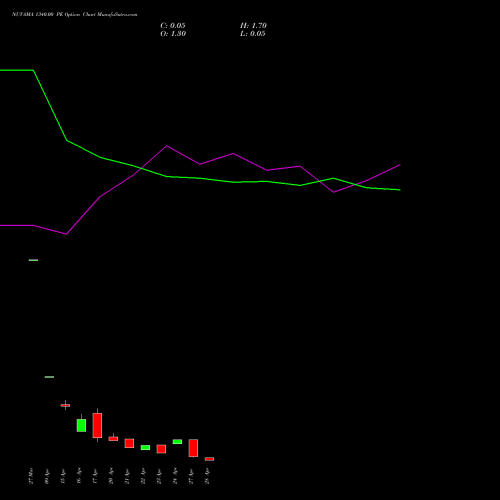
Task: Select the 16 Apr date label
Action: 79,476
